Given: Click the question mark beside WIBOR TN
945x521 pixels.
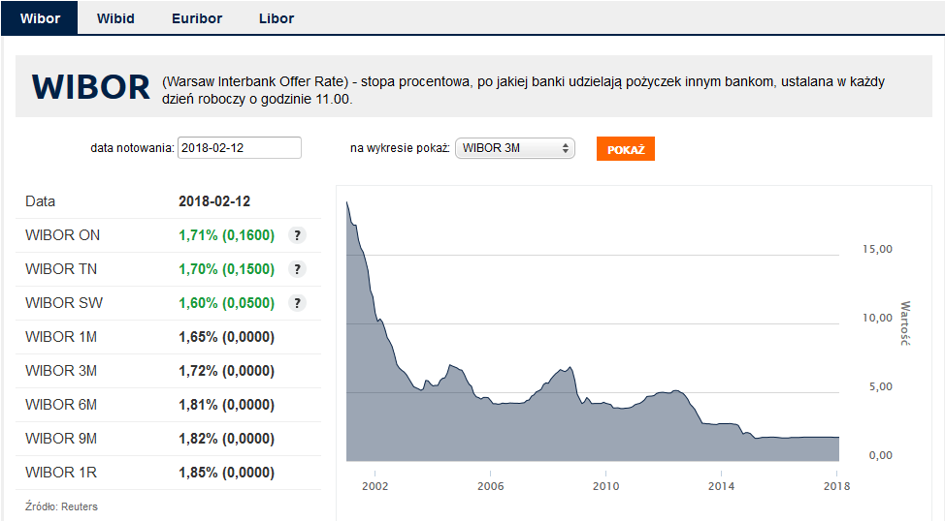Looking at the screenshot, I should tap(296, 270).
